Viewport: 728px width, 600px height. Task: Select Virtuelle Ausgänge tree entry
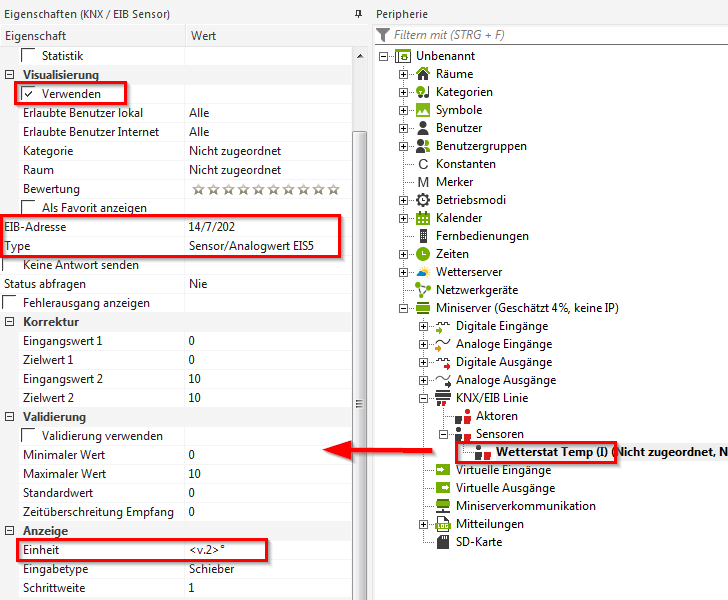tap(505, 488)
